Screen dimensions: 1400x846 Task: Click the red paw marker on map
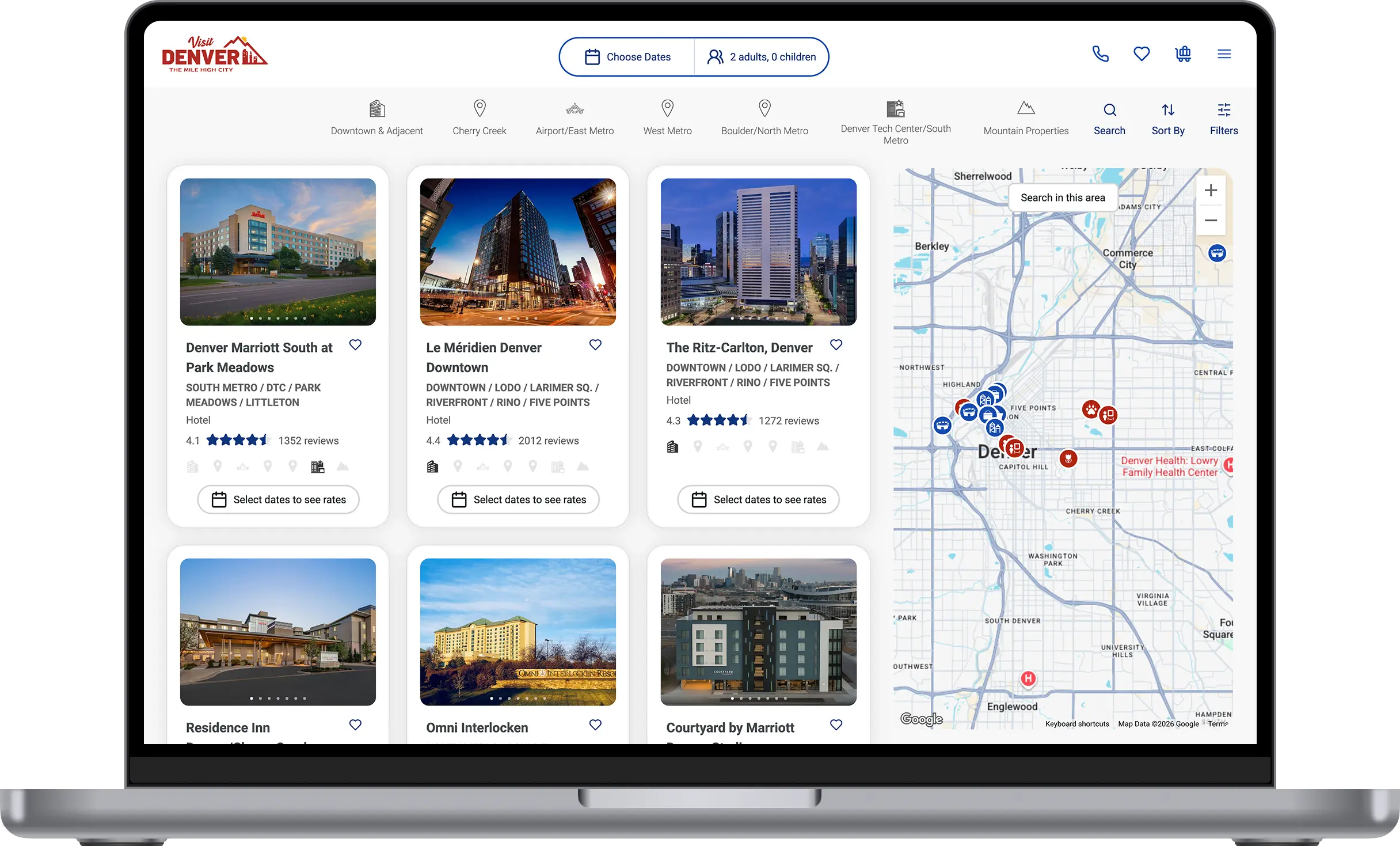pyautogui.click(x=1090, y=409)
